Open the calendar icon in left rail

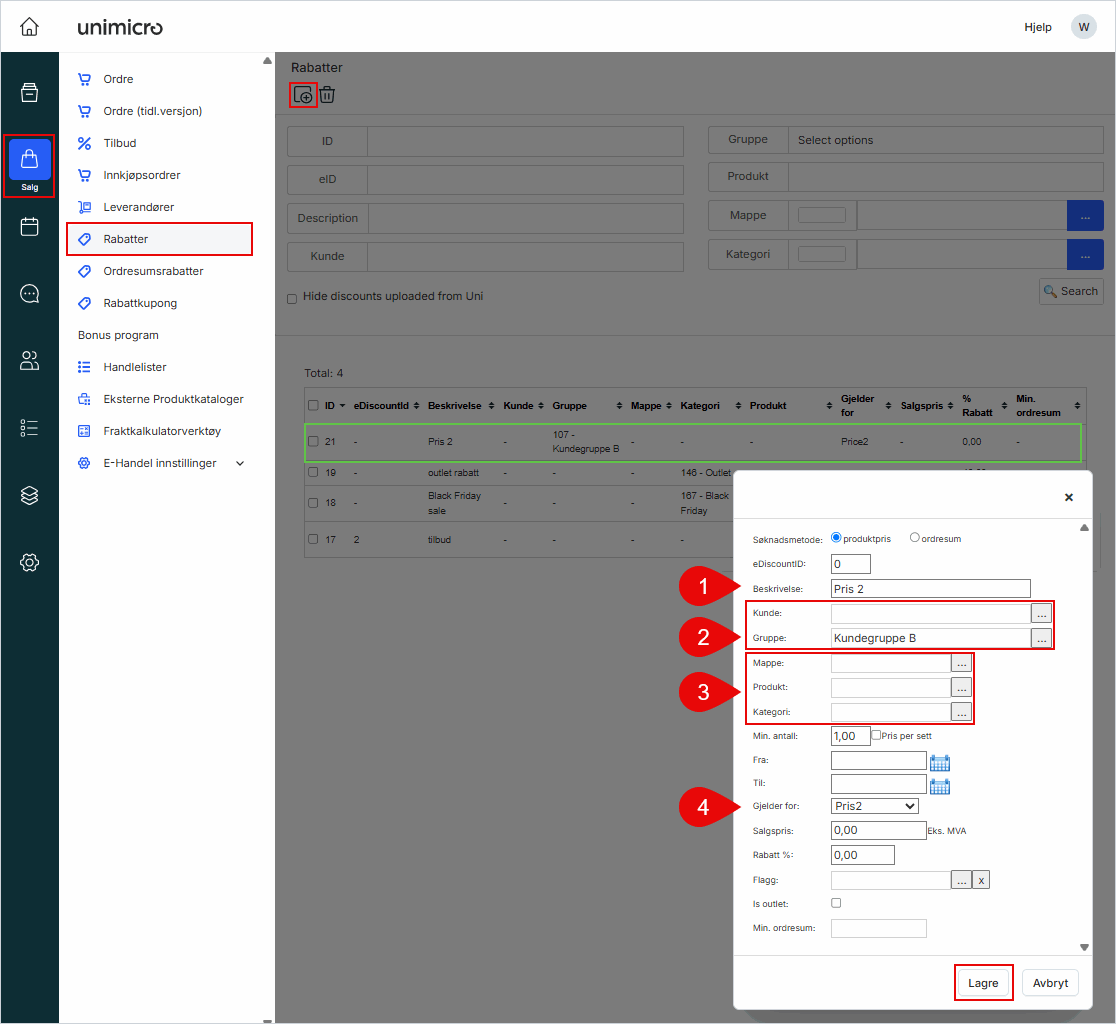click(x=29, y=227)
